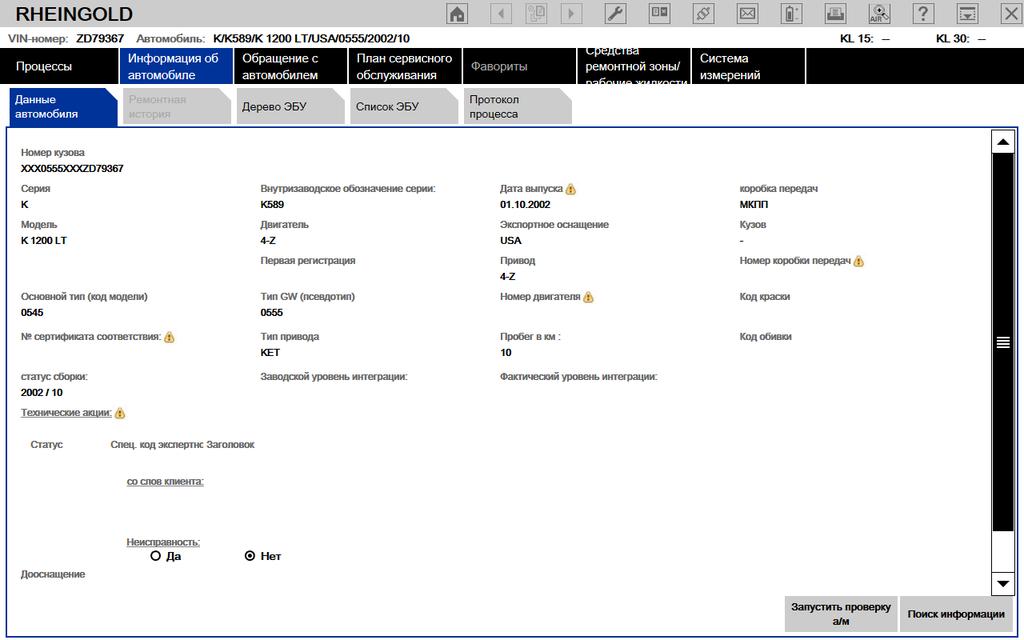Click the scrollbar grip handle

click(x=1002, y=343)
